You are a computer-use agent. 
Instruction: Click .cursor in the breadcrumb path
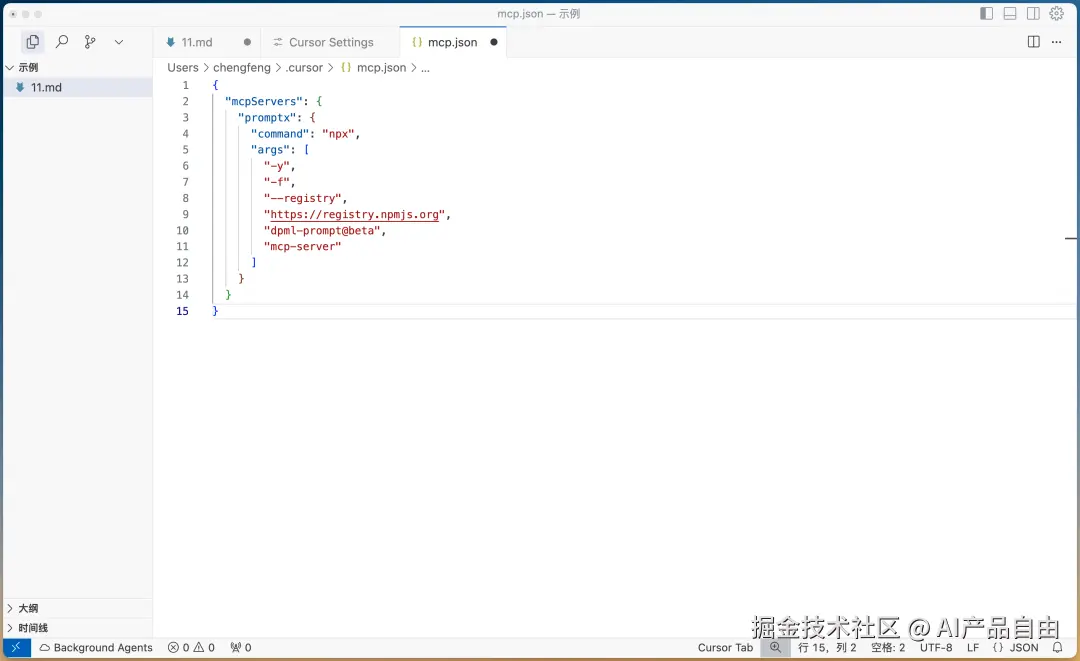coord(304,67)
